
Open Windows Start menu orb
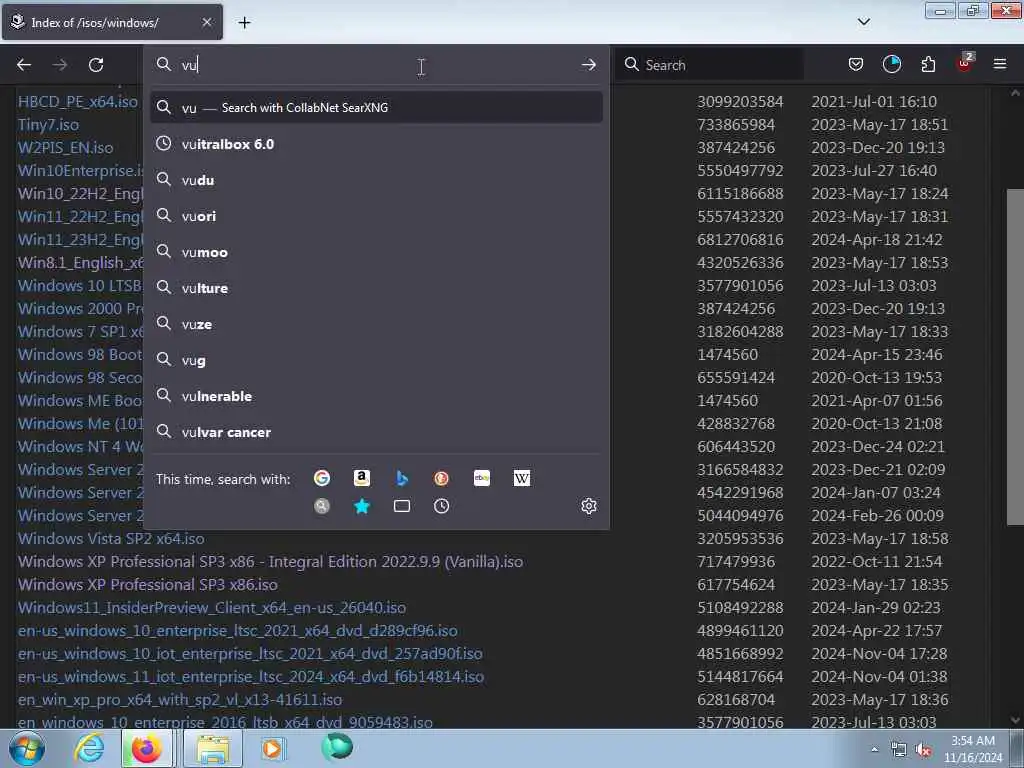click(26, 748)
